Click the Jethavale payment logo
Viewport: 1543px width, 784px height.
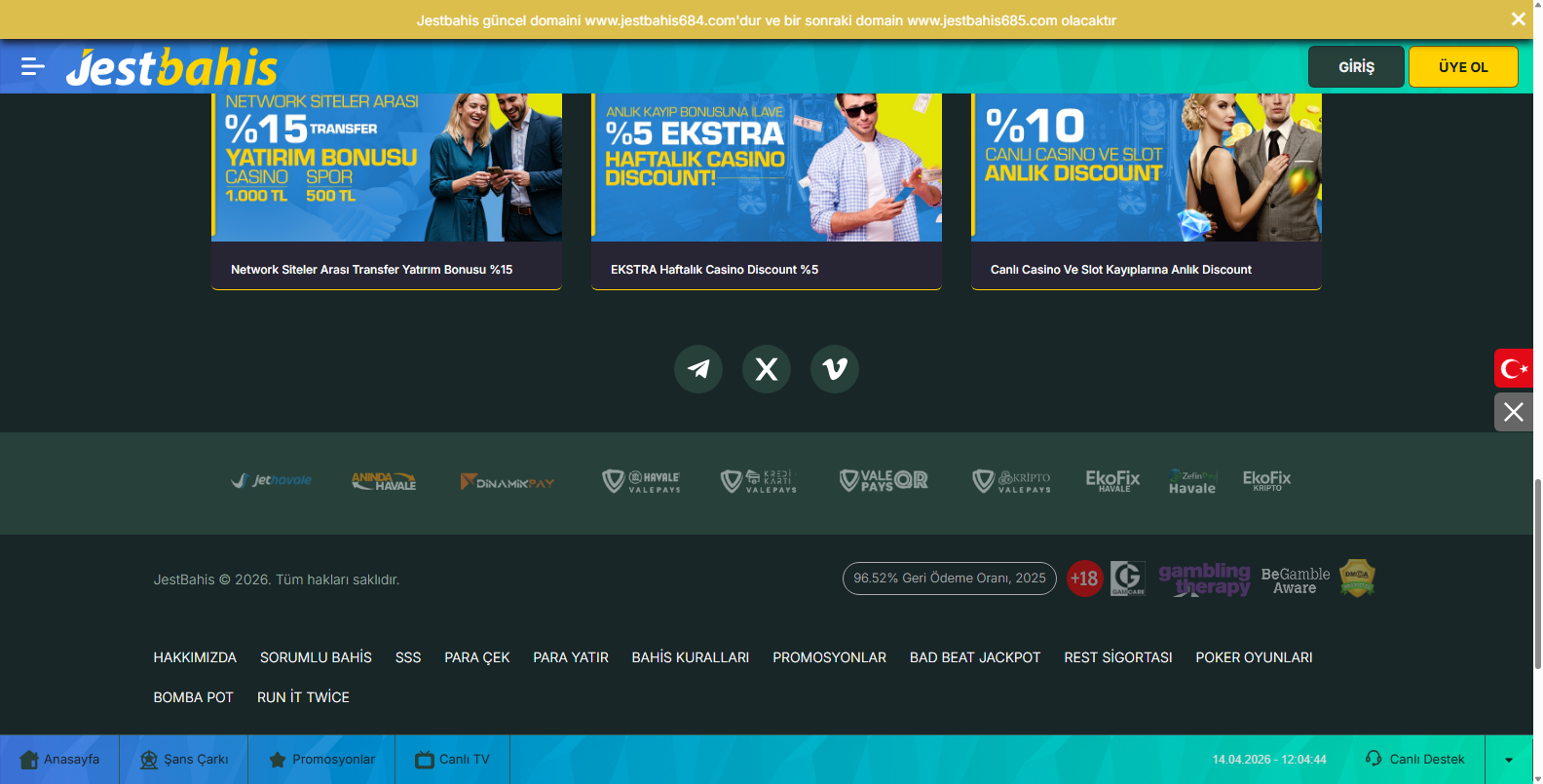[x=272, y=480]
